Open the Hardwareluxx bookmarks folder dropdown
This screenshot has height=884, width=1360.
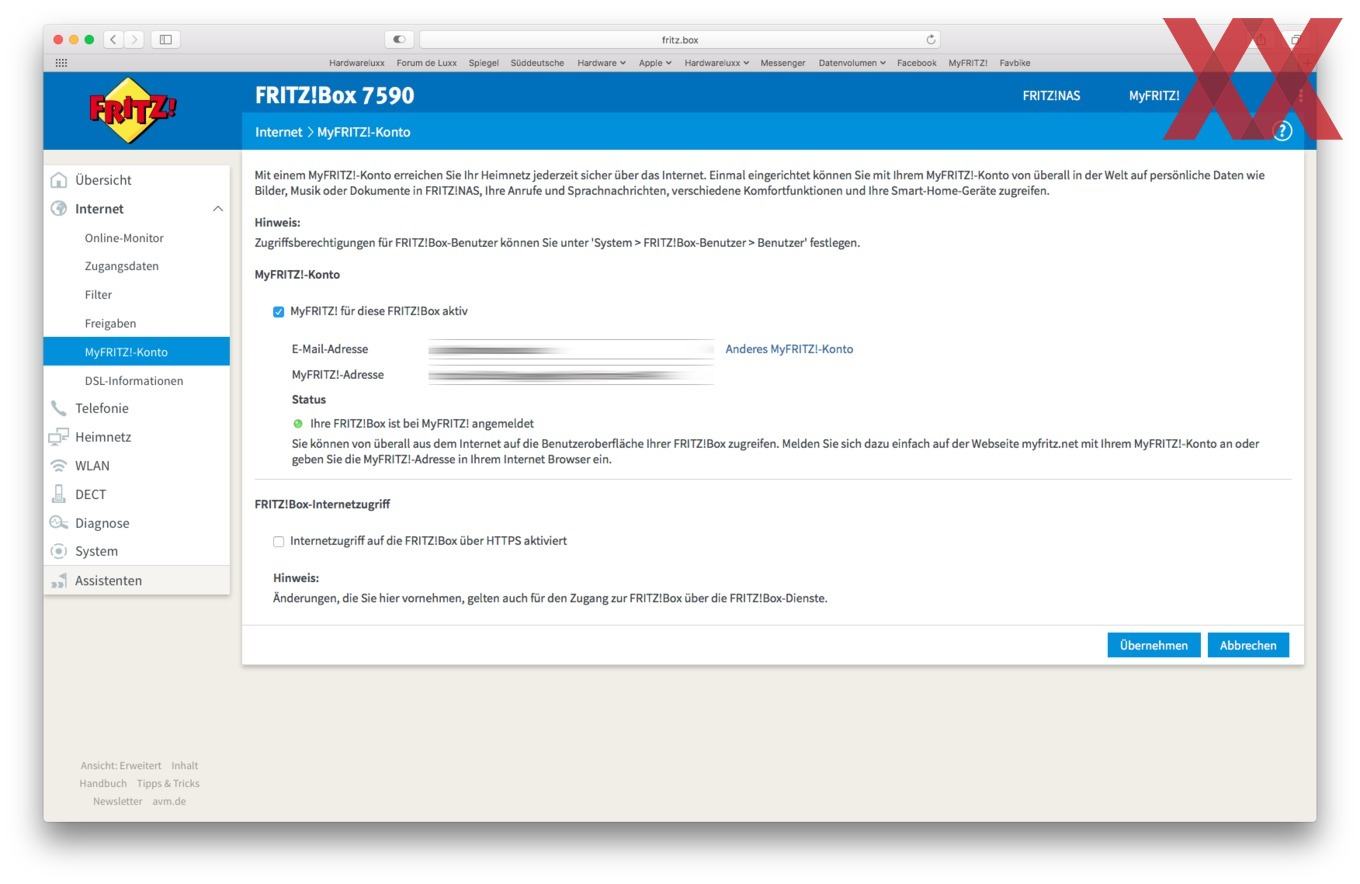tap(716, 63)
